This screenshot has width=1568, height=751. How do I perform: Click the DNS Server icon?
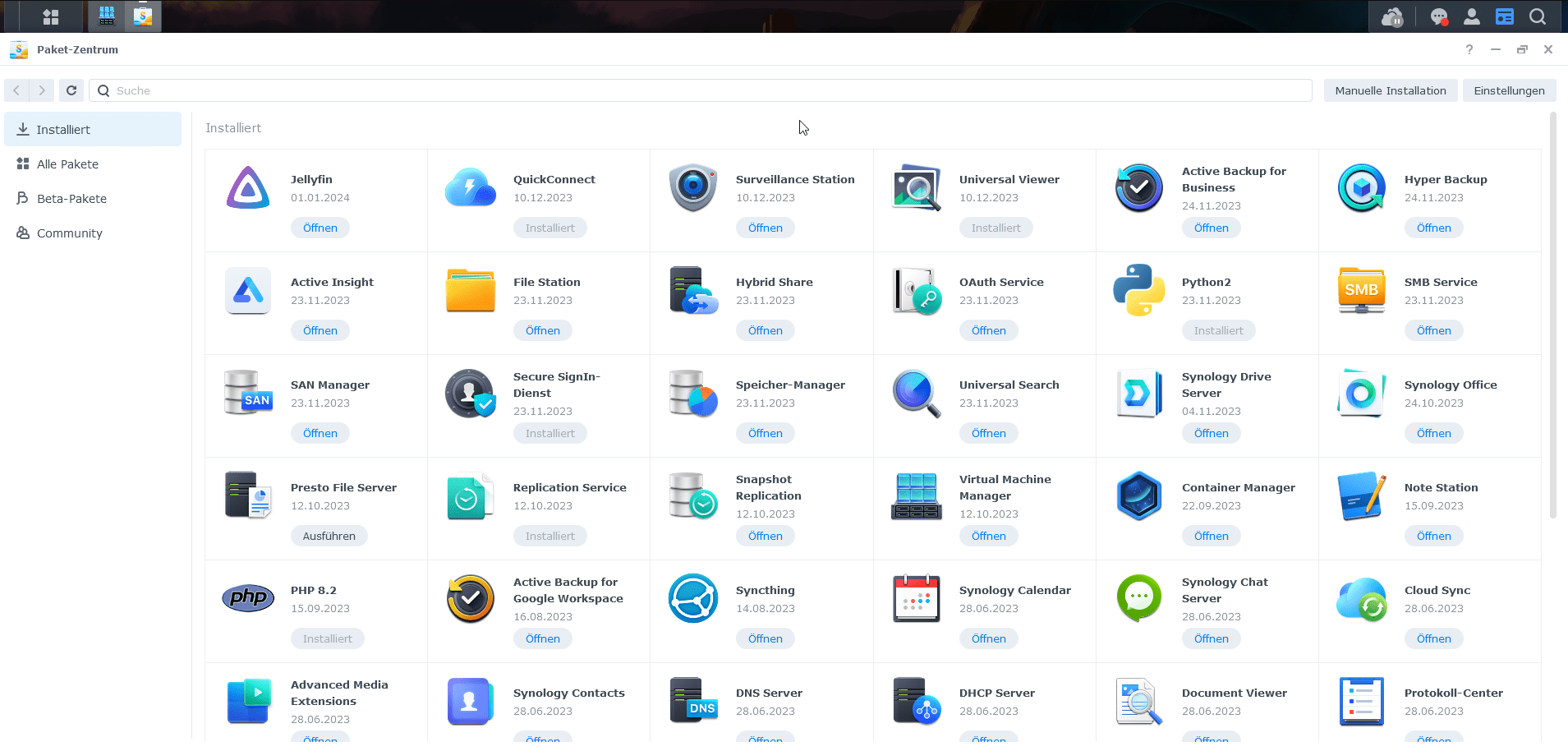click(693, 701)
